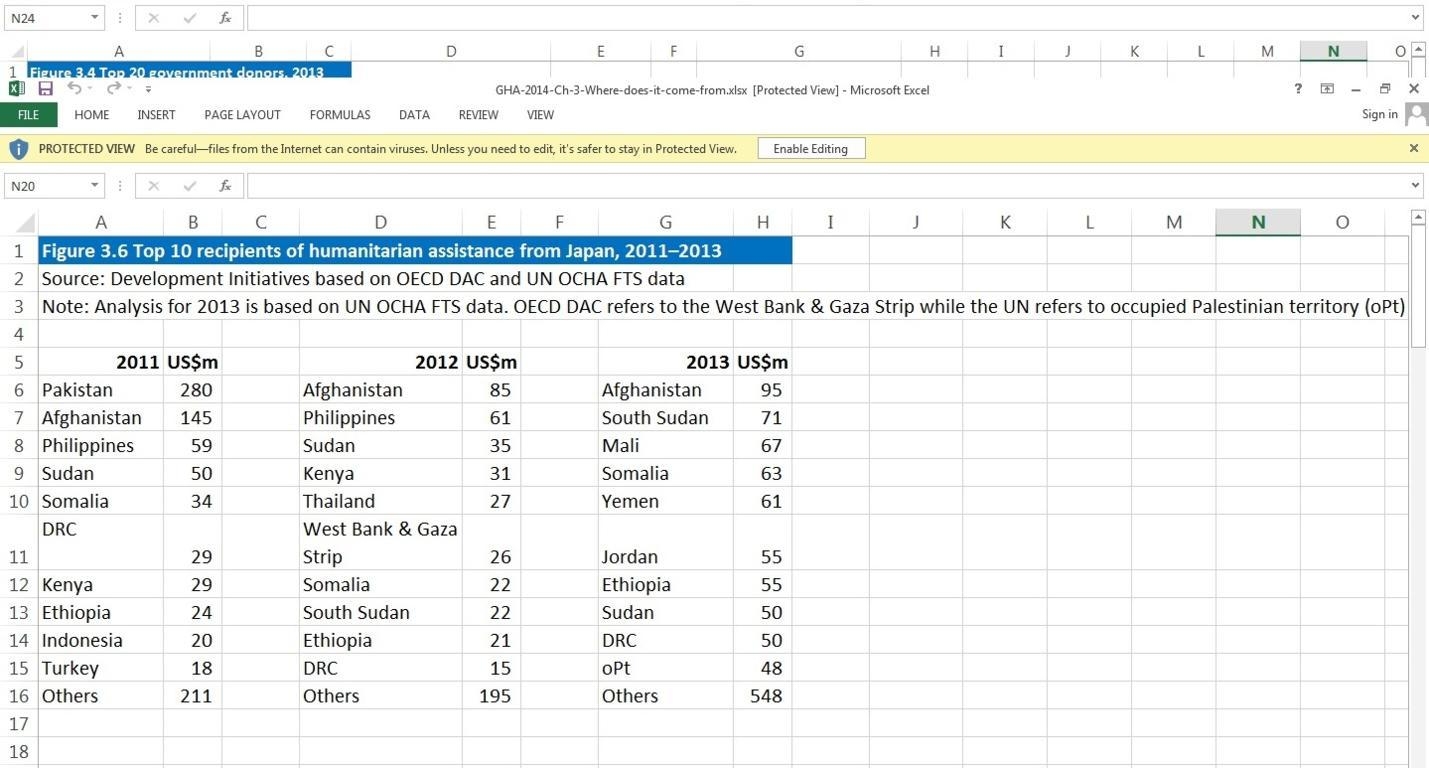The height and width of the screenshot is (768, 1429).
Task: Select column N header in background worksheet
Action: pos(1333,51)
